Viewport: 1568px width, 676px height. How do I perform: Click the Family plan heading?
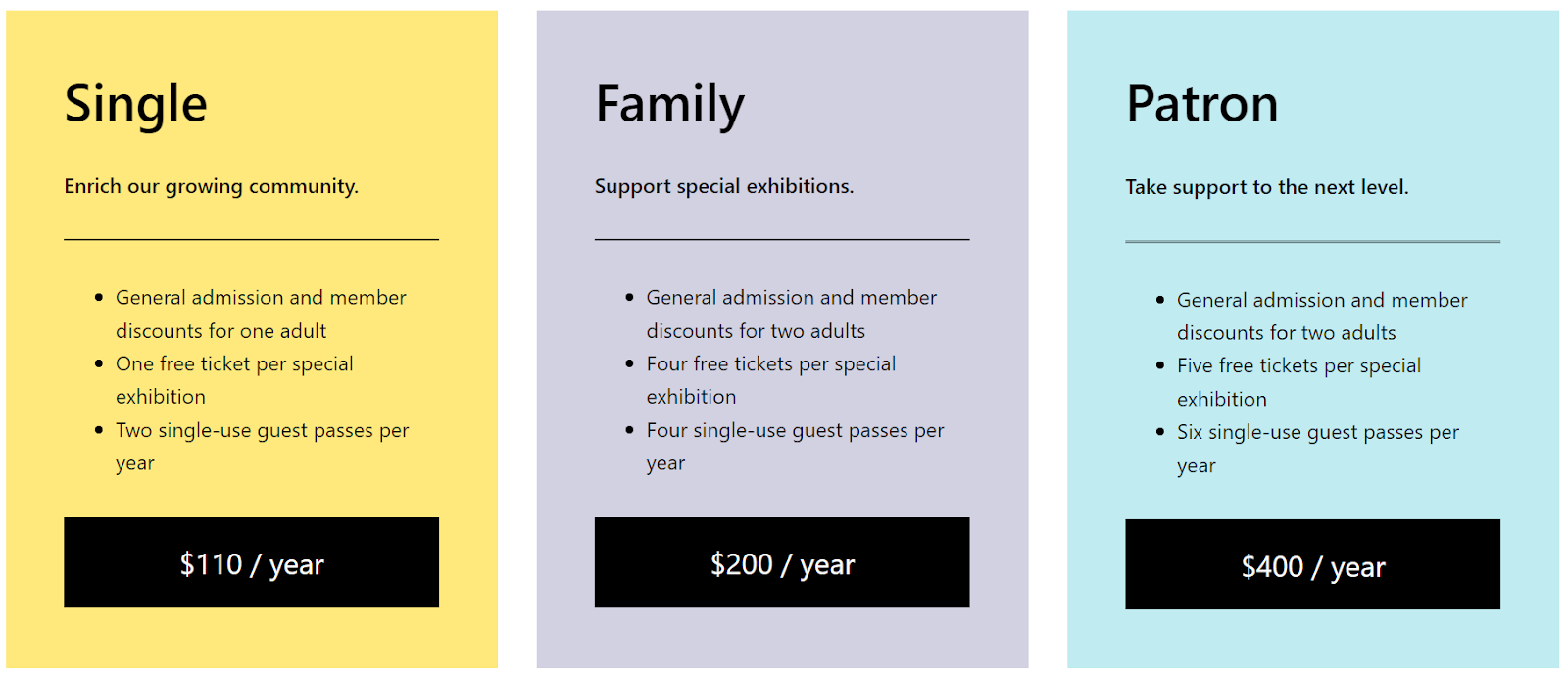click(x=669, y=104)
